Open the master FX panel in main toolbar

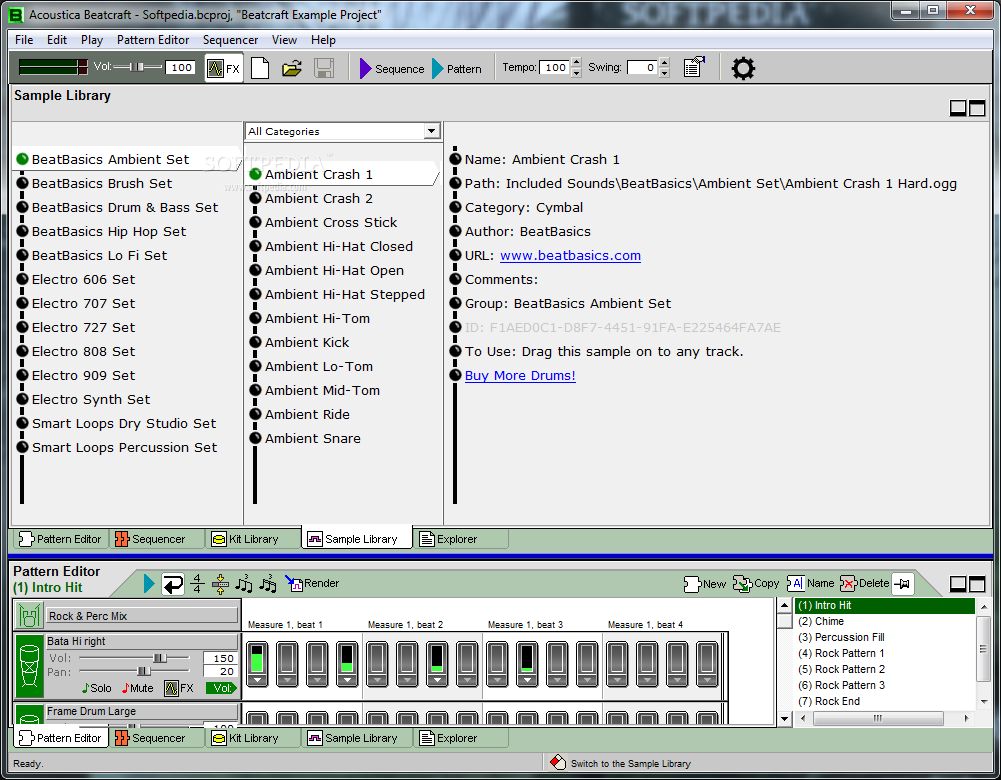point(224,68)
